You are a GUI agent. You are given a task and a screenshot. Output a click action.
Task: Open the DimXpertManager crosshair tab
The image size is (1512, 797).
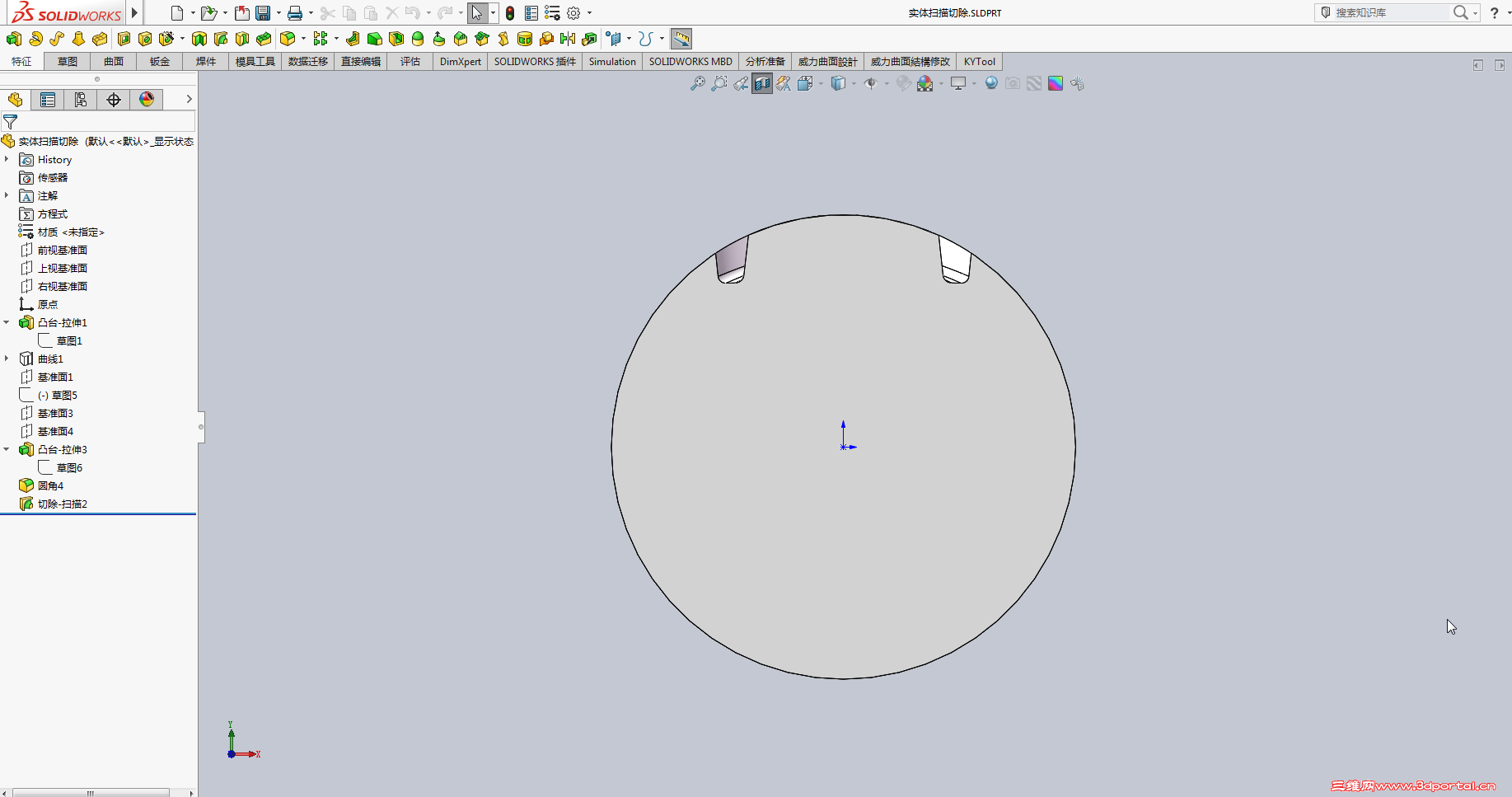(x=114, y=100)
